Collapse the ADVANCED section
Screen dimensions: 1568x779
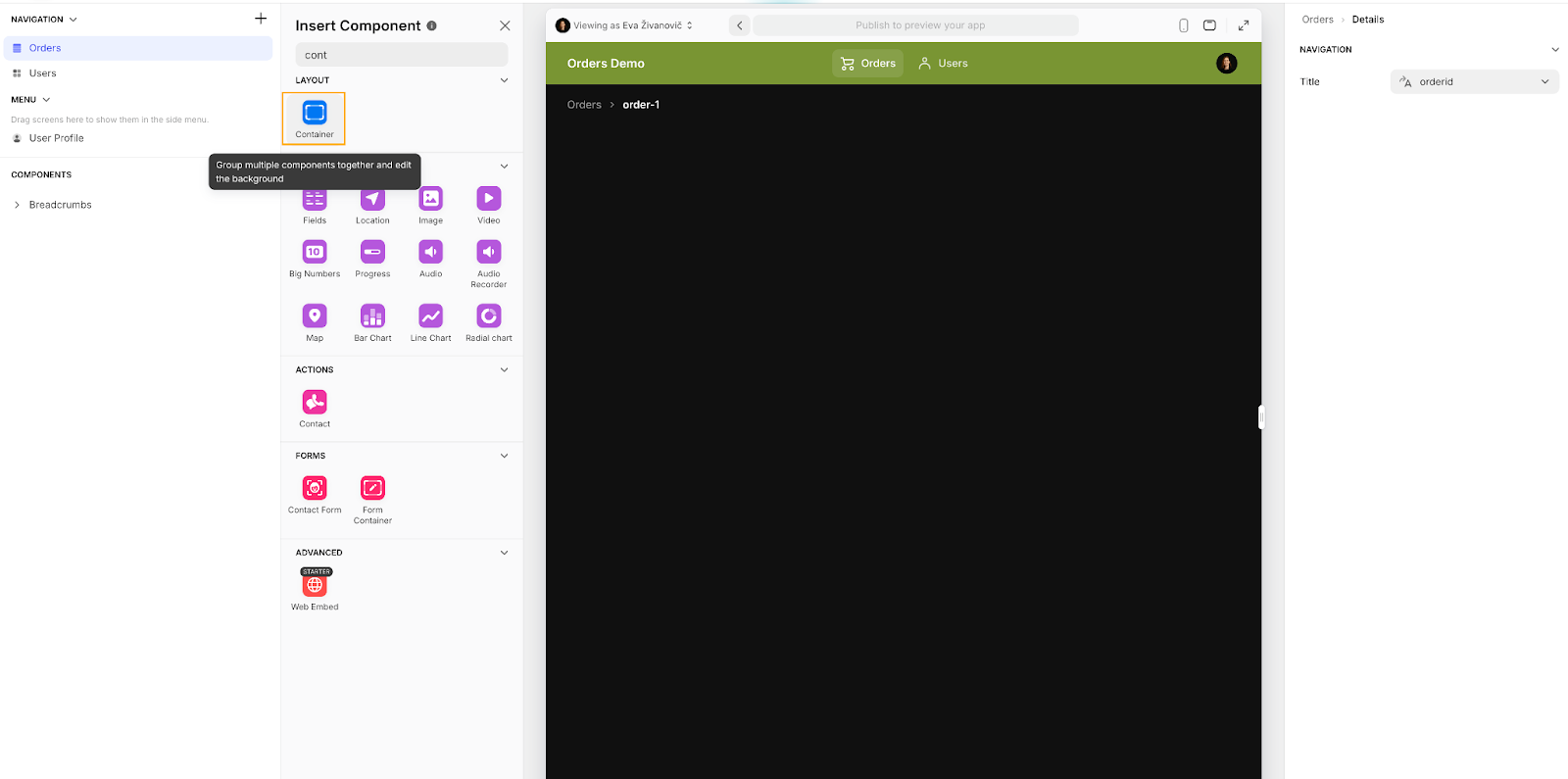505,553
